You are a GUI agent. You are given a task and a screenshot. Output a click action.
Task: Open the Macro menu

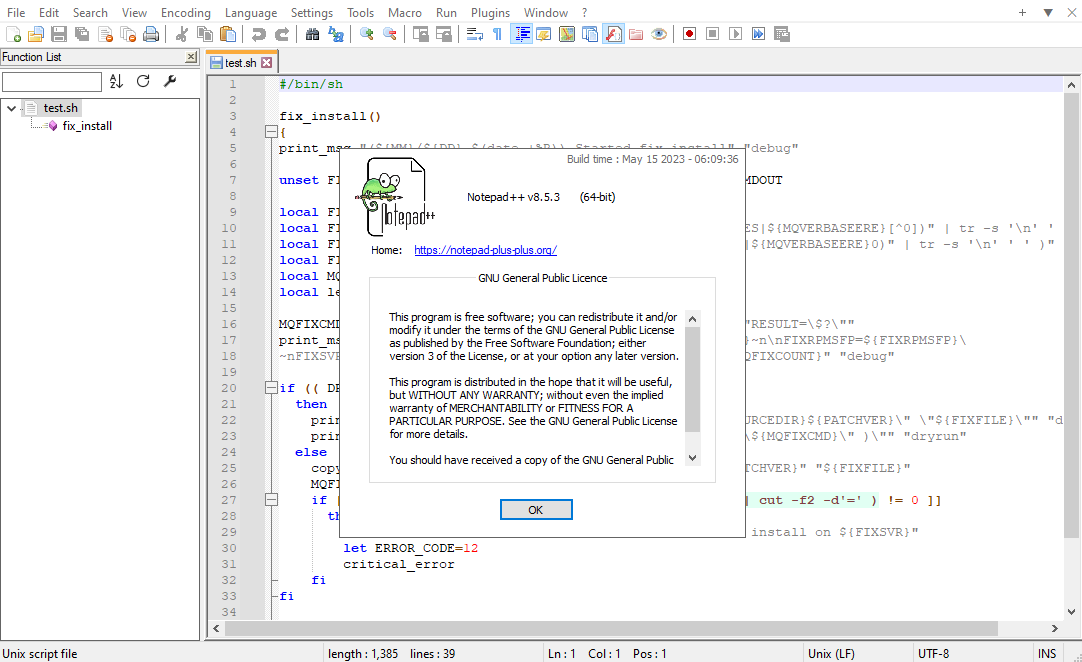click(404, 12)
